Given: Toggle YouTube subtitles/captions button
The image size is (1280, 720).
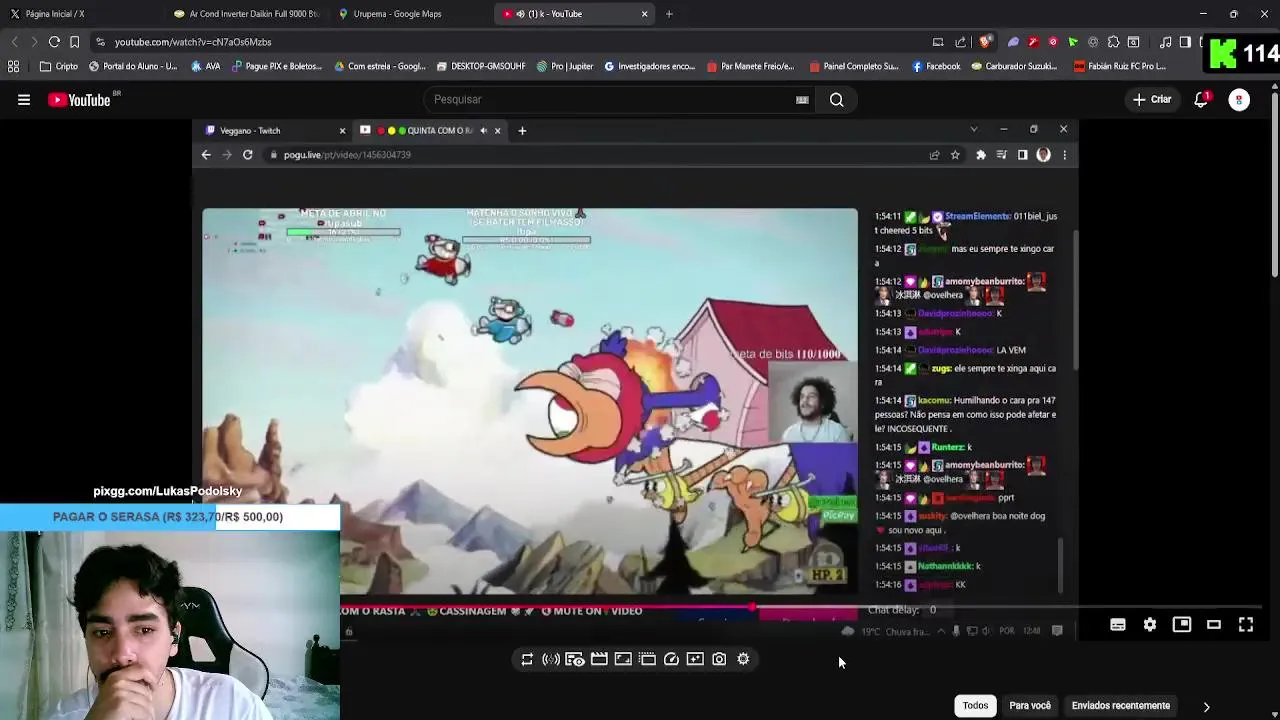Looking at the screenshot, I should pos(1118,625).
